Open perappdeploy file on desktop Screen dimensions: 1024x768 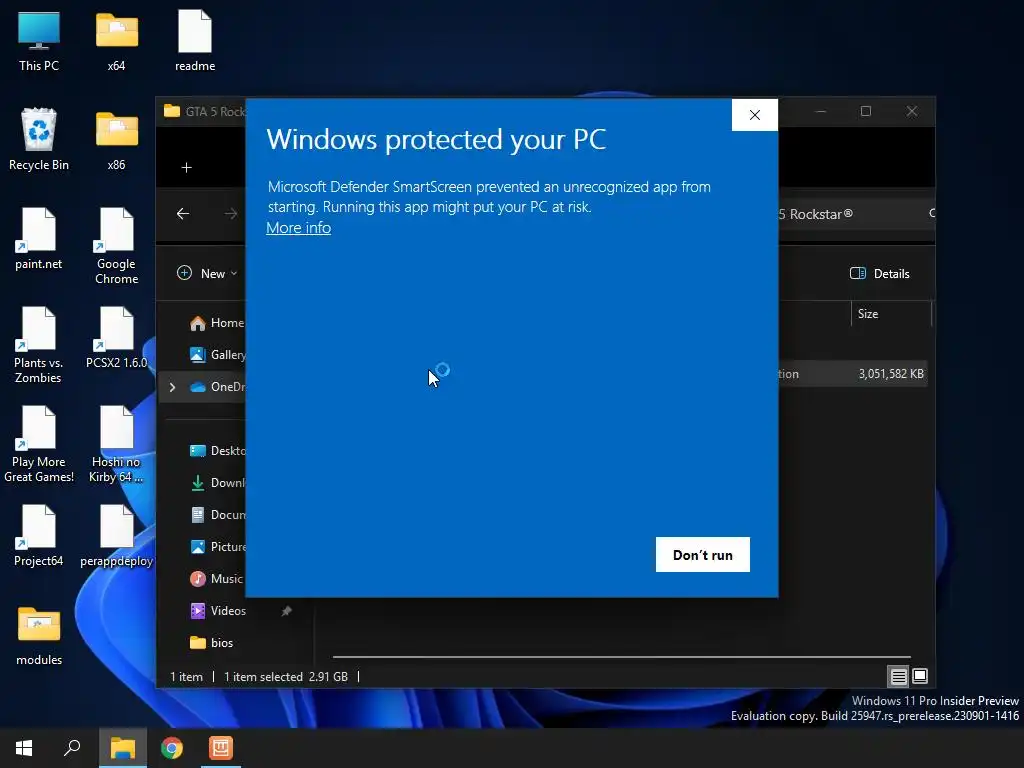(x=116, y=536)
